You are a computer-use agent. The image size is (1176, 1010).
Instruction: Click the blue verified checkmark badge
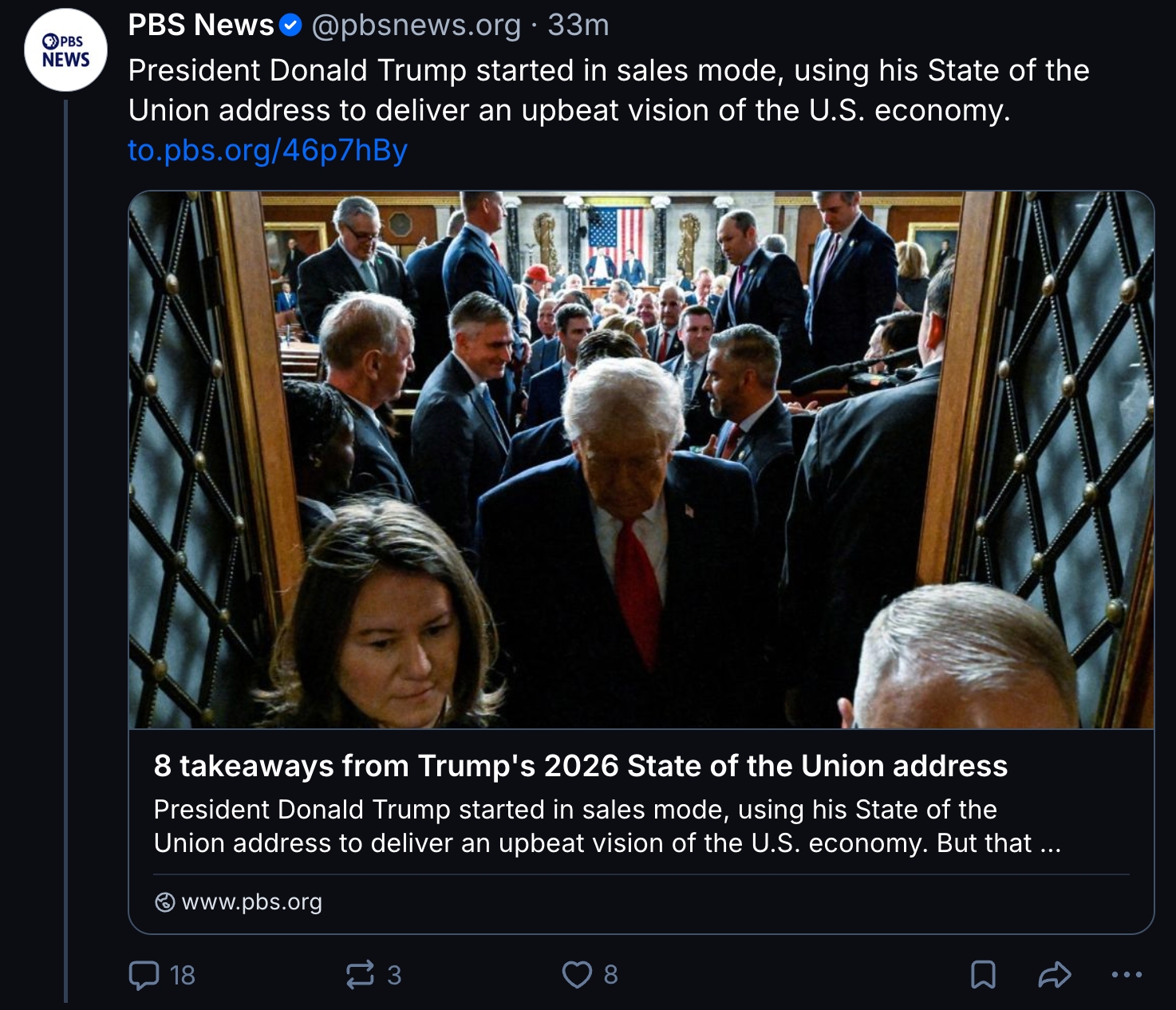point(290,26)
